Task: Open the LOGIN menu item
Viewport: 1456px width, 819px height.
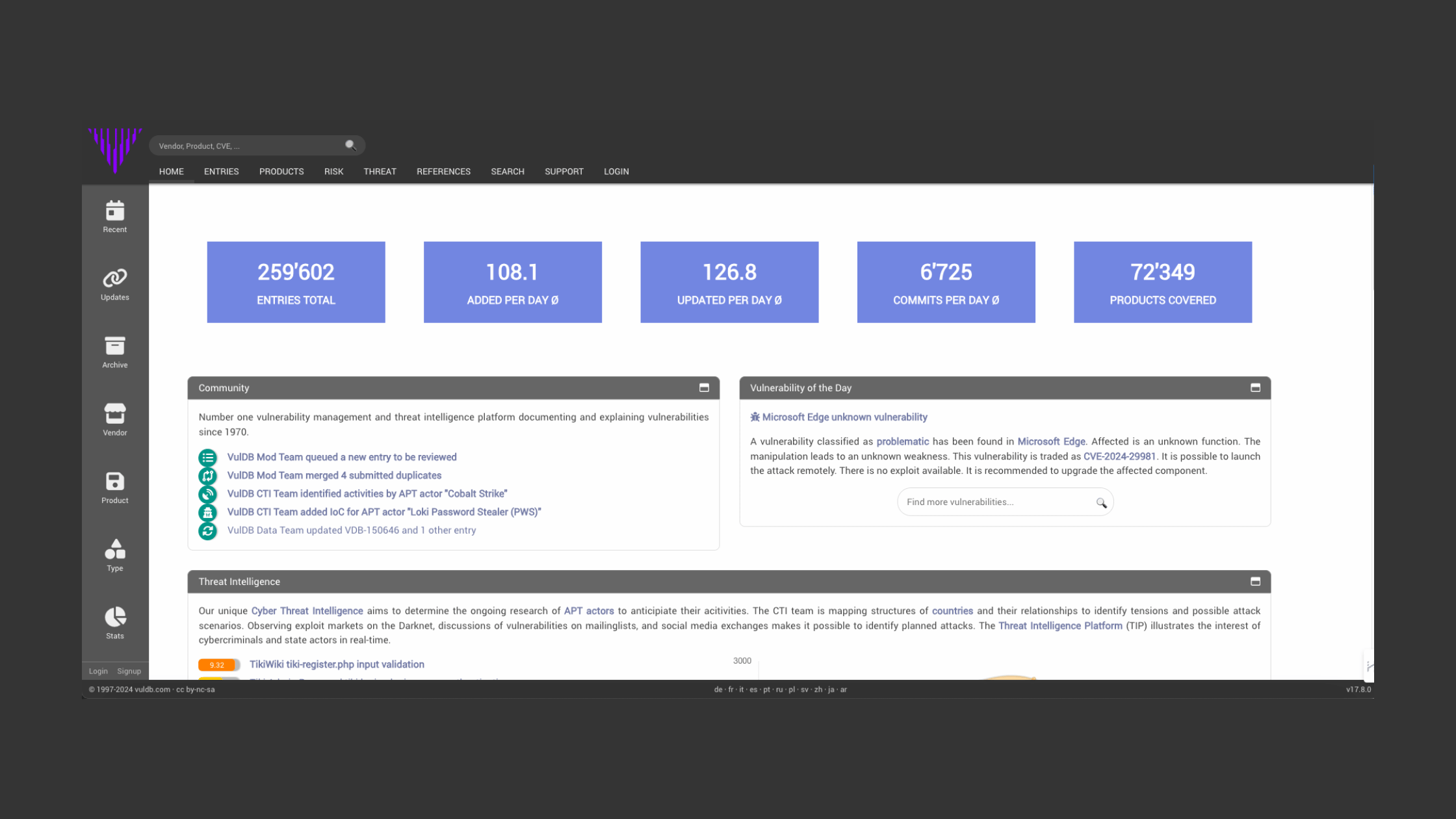Action: point(616,172)
